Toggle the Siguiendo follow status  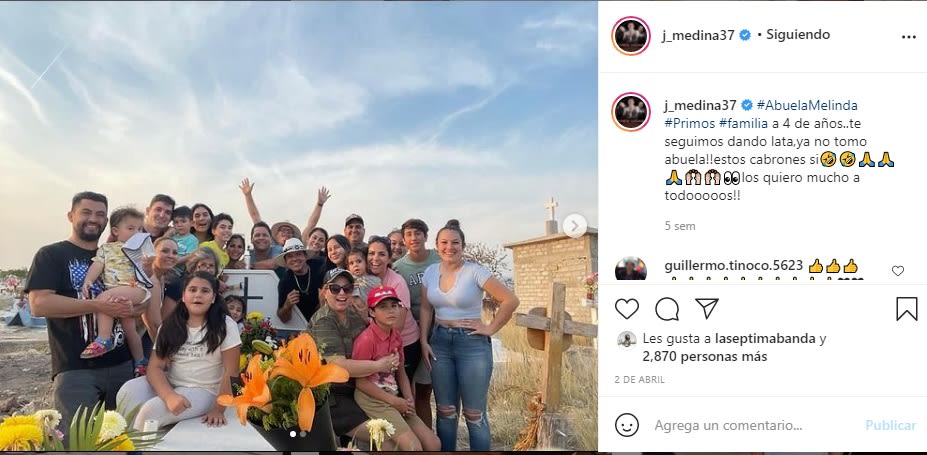(798, 35)
